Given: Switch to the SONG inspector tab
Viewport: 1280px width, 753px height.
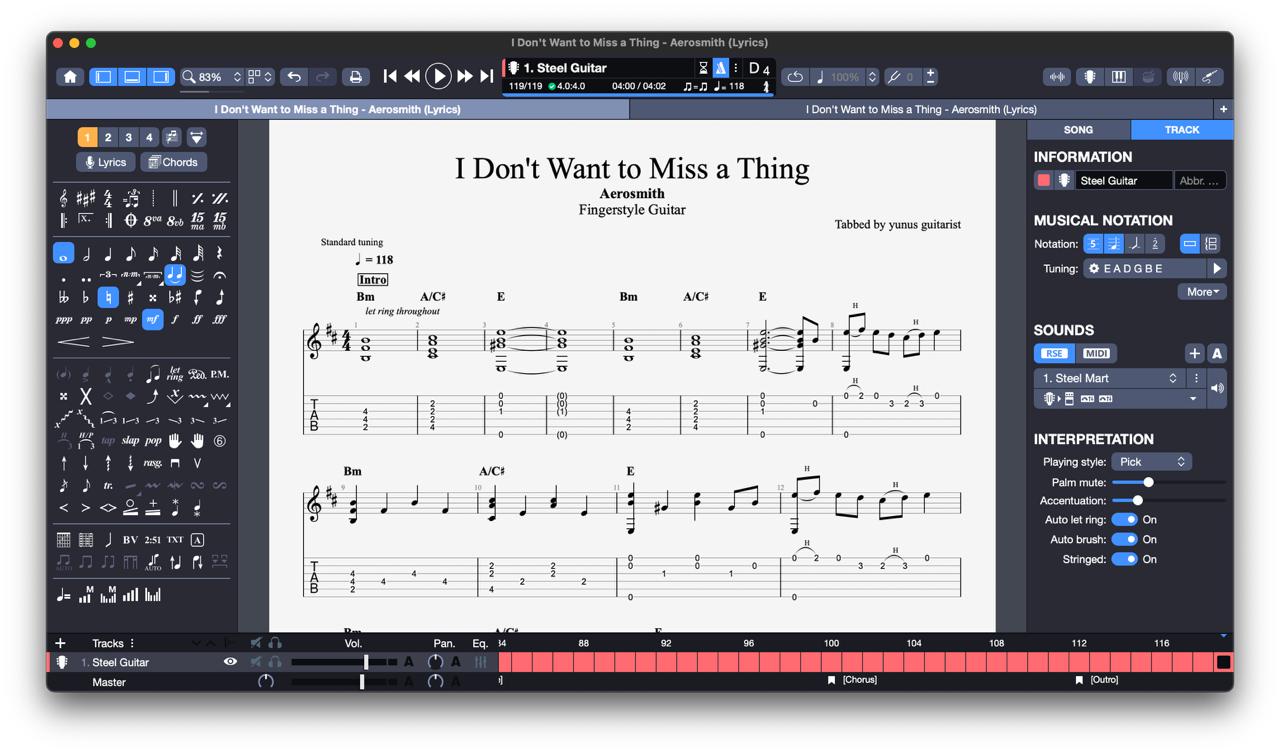Looking at the screenshot, I should click(1078, 130).
